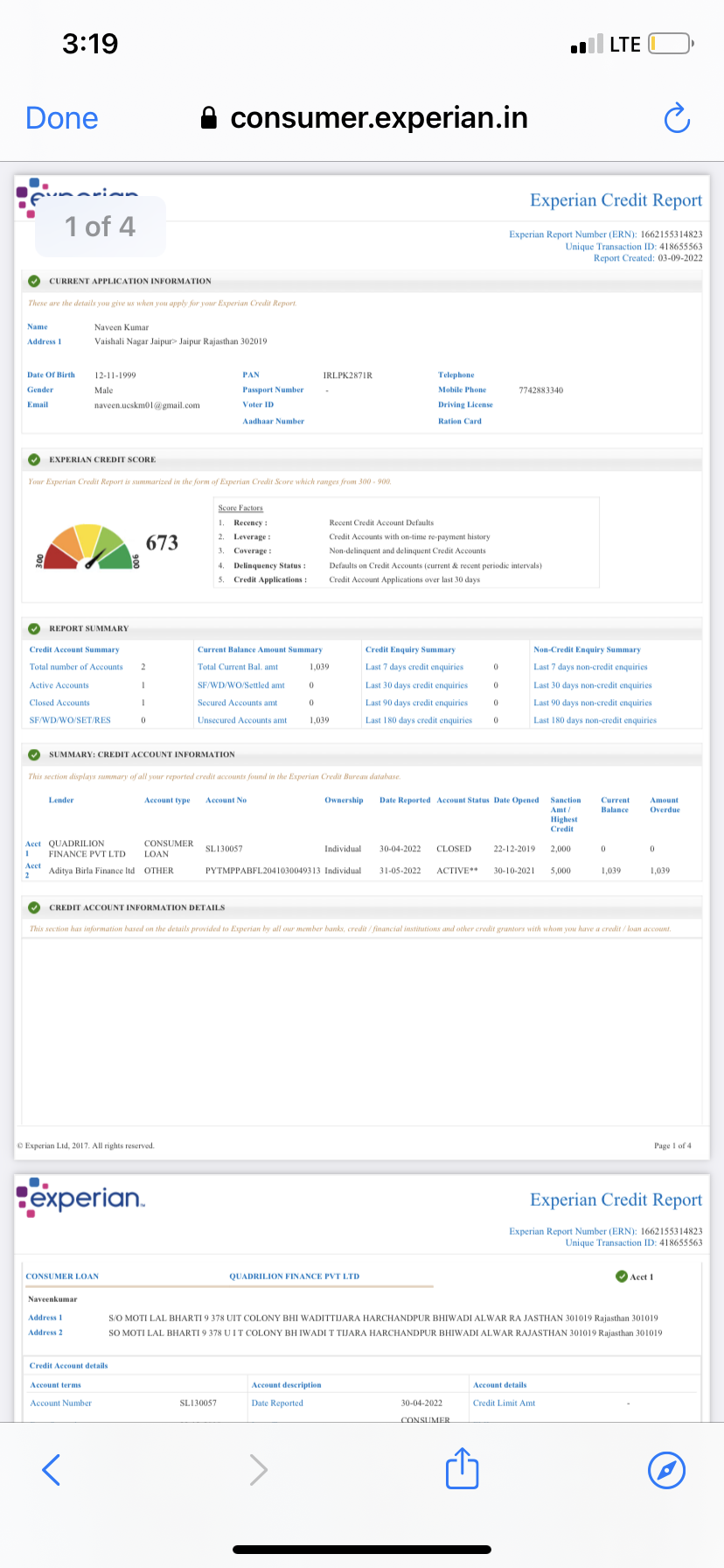Tap green check beside Current Application Information
The height and width of the screenshot is (1568, 724).
pyautogui.click(x=34, y=281)
